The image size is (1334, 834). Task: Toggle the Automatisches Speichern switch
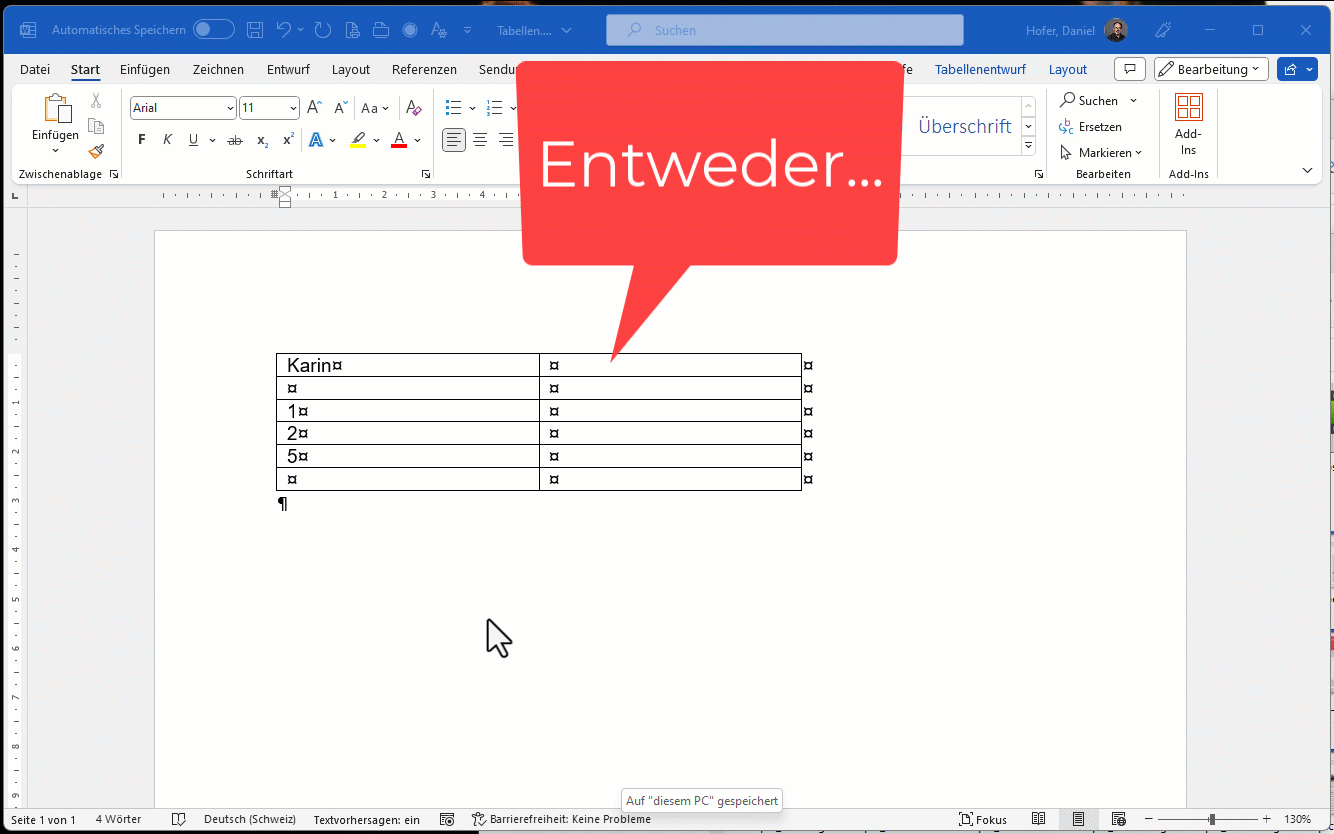[x=213, y=30]
